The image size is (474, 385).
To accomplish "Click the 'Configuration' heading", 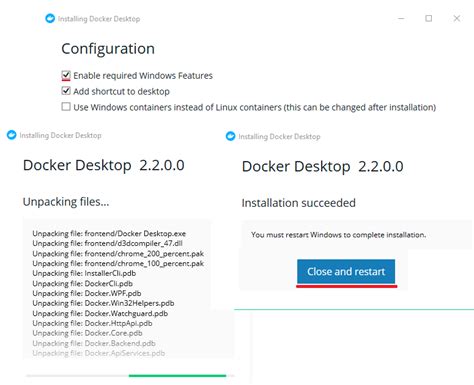I will [108, 49].
